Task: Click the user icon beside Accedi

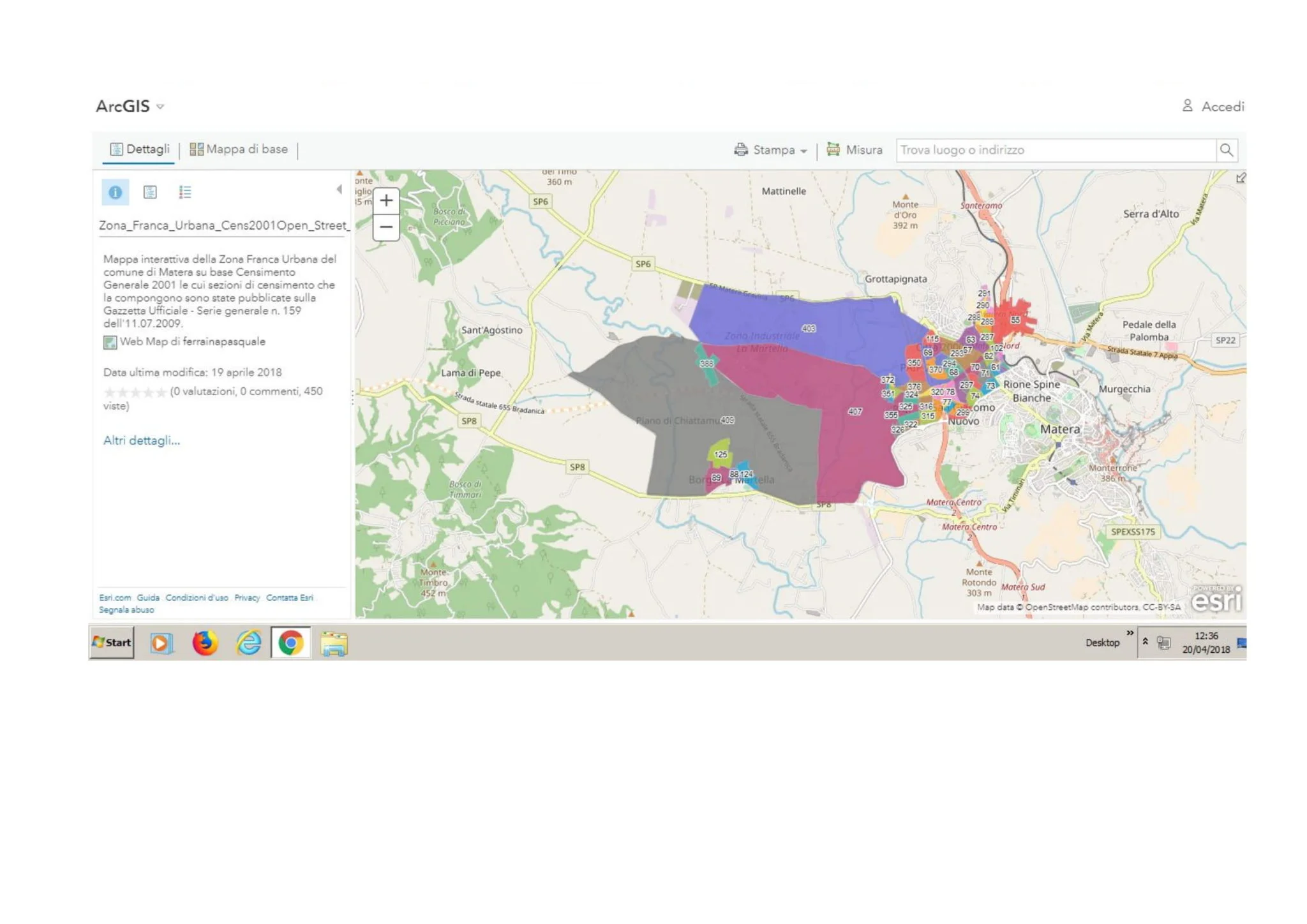Action: tap(1187, 105)
